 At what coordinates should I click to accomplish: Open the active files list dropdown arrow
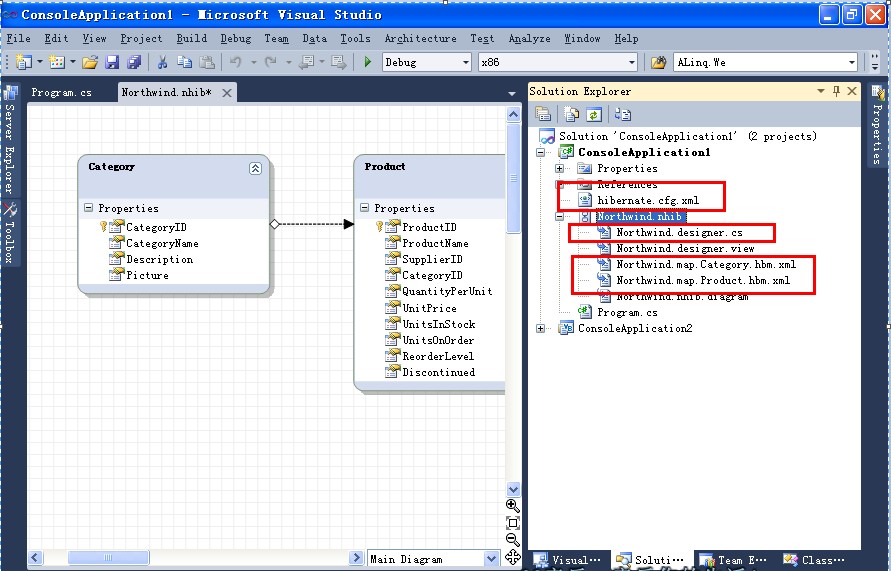(x=511, y=93)
